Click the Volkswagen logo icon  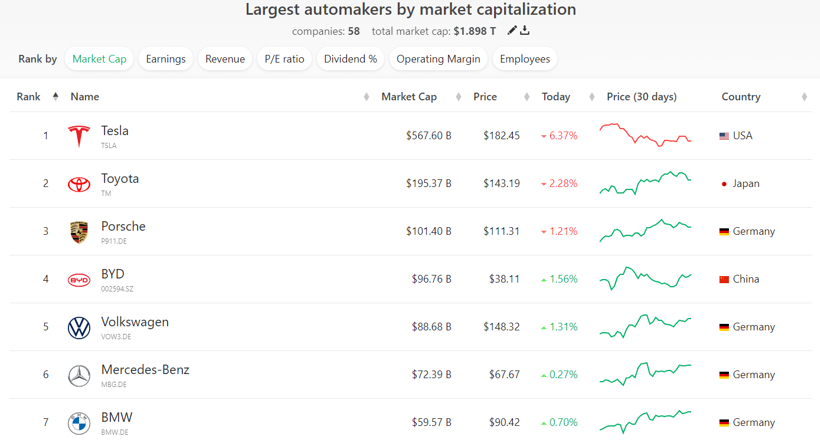(x=79, y=328)
